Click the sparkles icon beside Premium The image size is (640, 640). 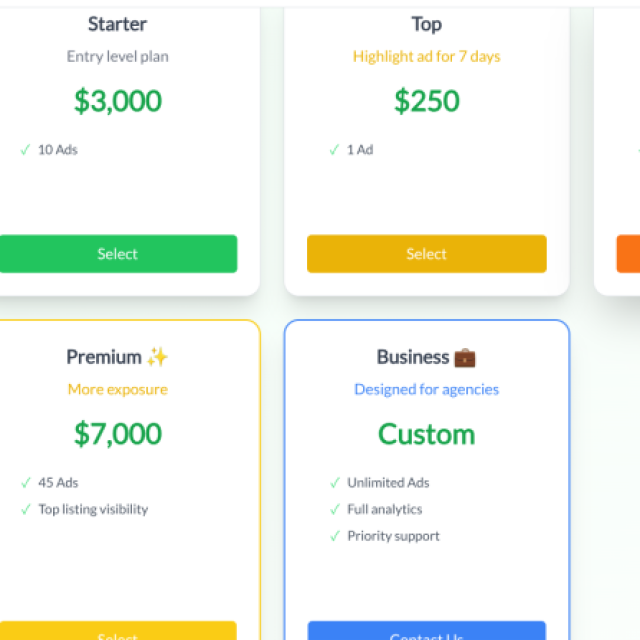pyautogui.click(x=158, y=357)
